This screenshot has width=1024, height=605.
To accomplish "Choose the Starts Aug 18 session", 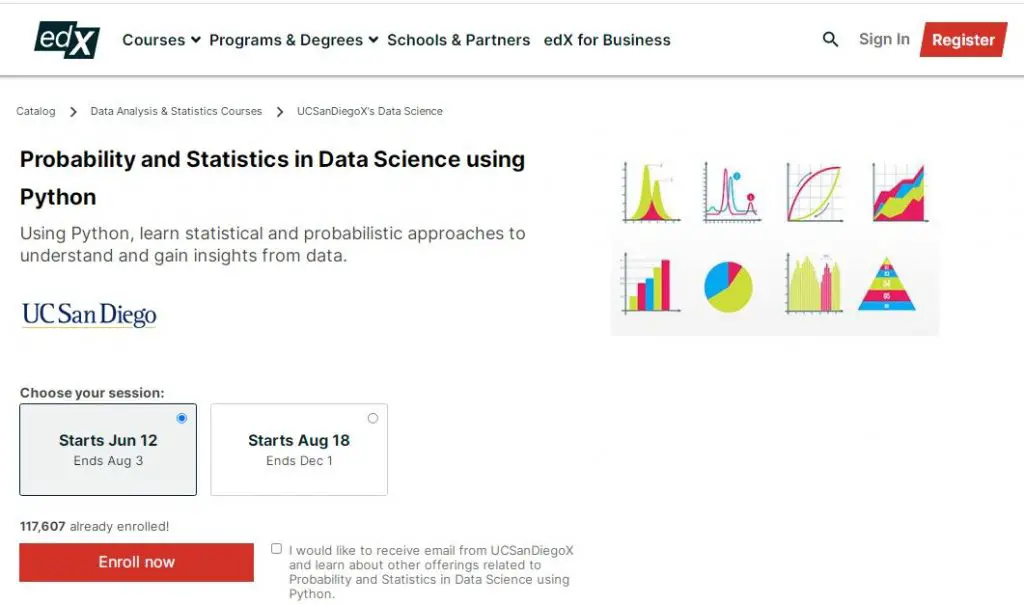I will click(299, 449).
